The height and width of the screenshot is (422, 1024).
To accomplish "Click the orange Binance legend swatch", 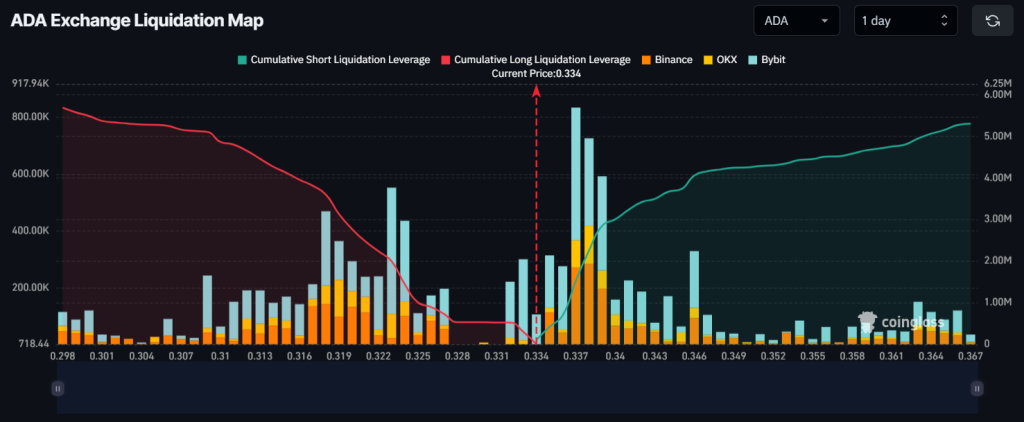I will pyautogui.click(x=645, y=59).
